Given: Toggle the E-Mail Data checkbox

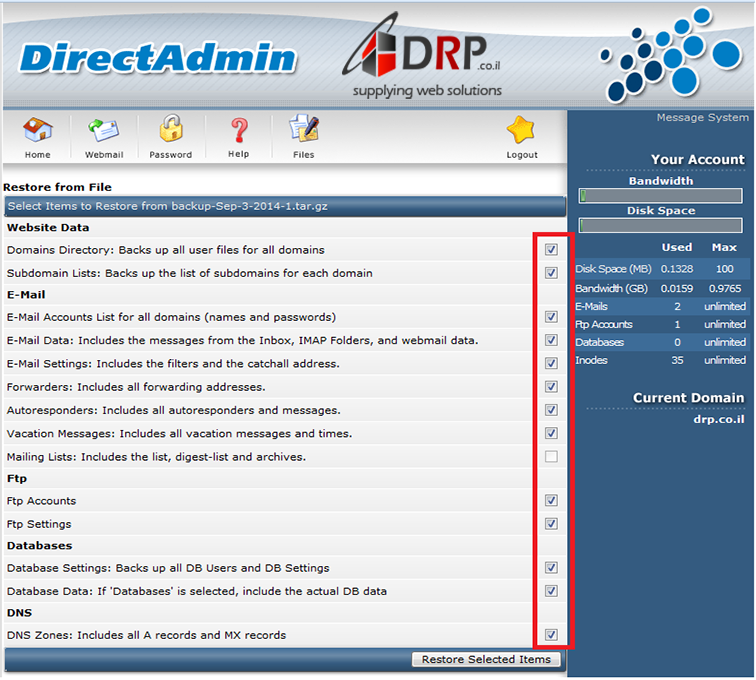Looking at the screenshot, I should coord(551,340).
